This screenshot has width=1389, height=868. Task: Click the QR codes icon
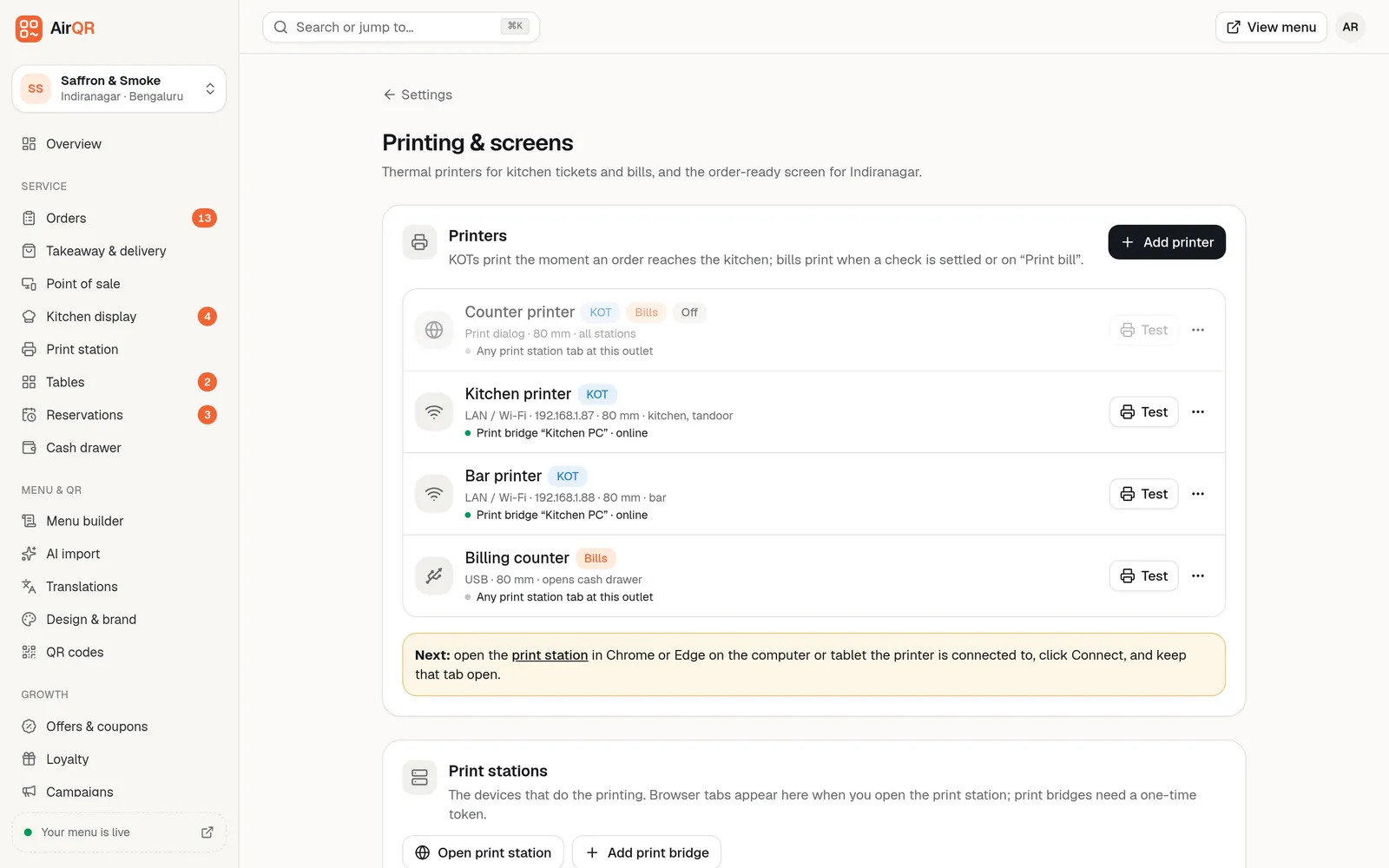(x=29, y=653)
